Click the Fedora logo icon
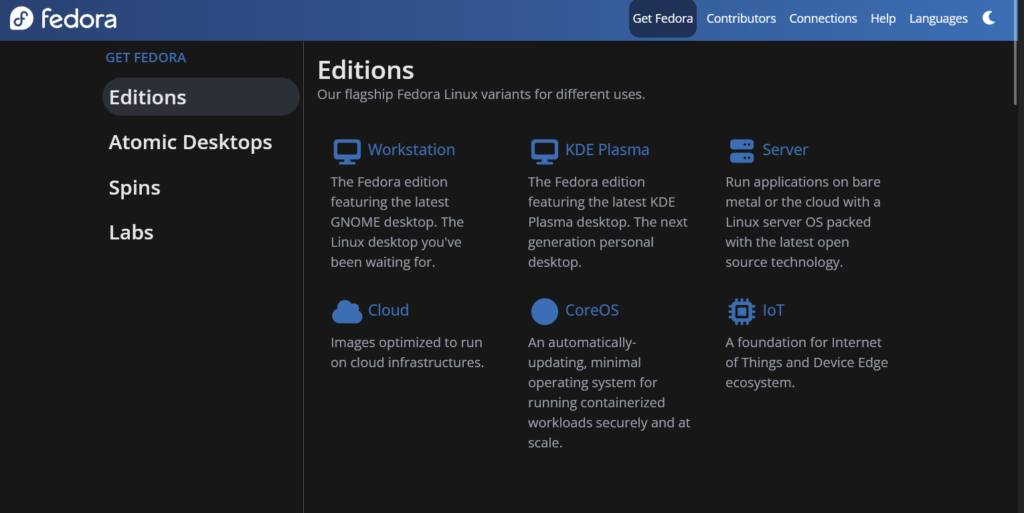The image size is (1024, 513). pos(21,18)
